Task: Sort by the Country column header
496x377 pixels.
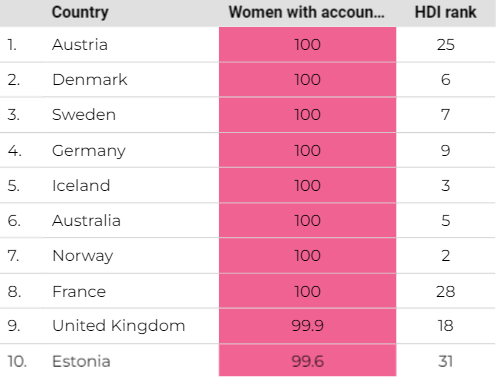Action: (80, 12)
